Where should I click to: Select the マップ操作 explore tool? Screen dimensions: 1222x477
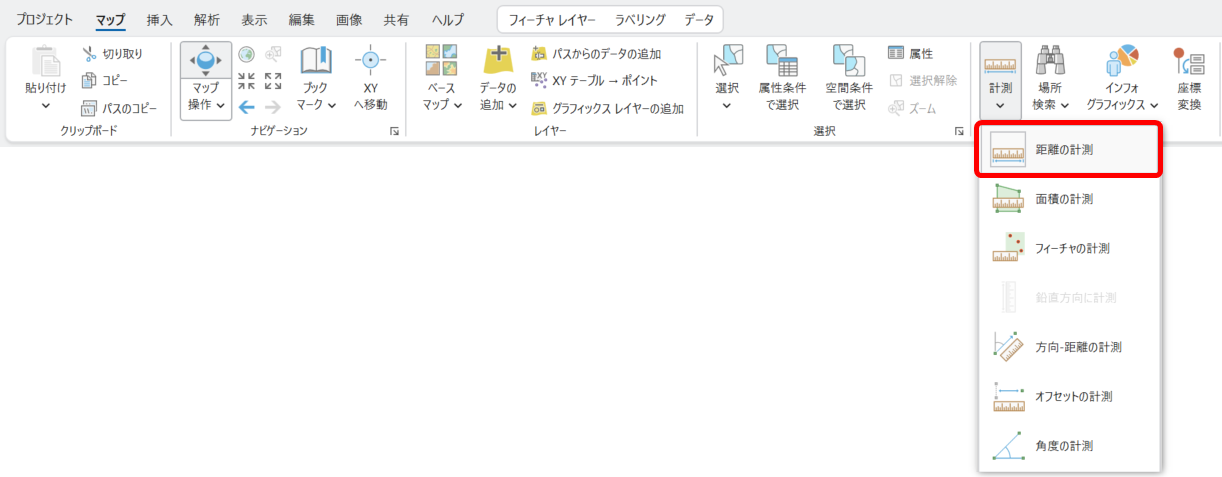tap(206, 61)
